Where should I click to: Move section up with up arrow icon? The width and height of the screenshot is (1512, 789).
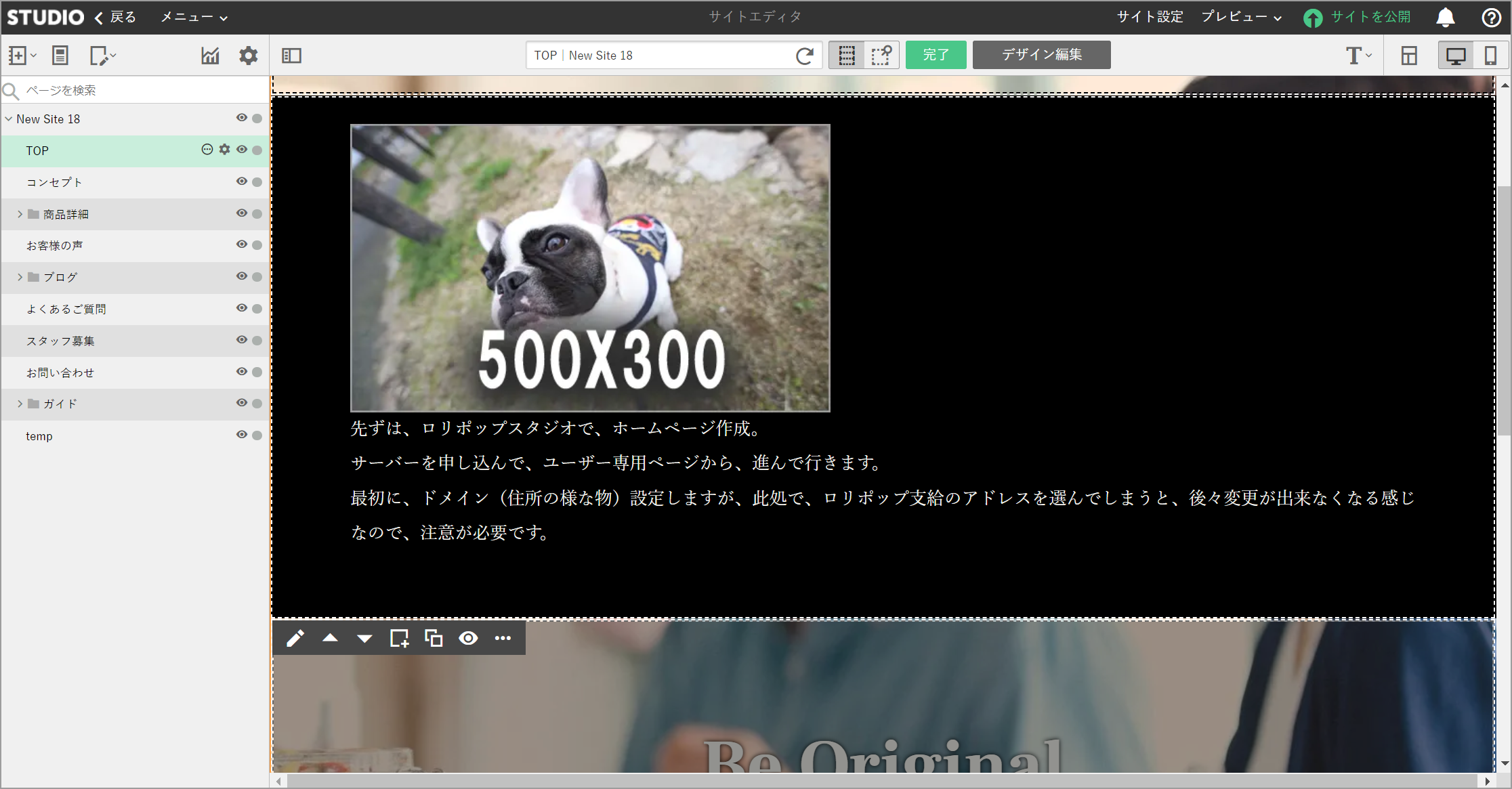pos(330,638)
